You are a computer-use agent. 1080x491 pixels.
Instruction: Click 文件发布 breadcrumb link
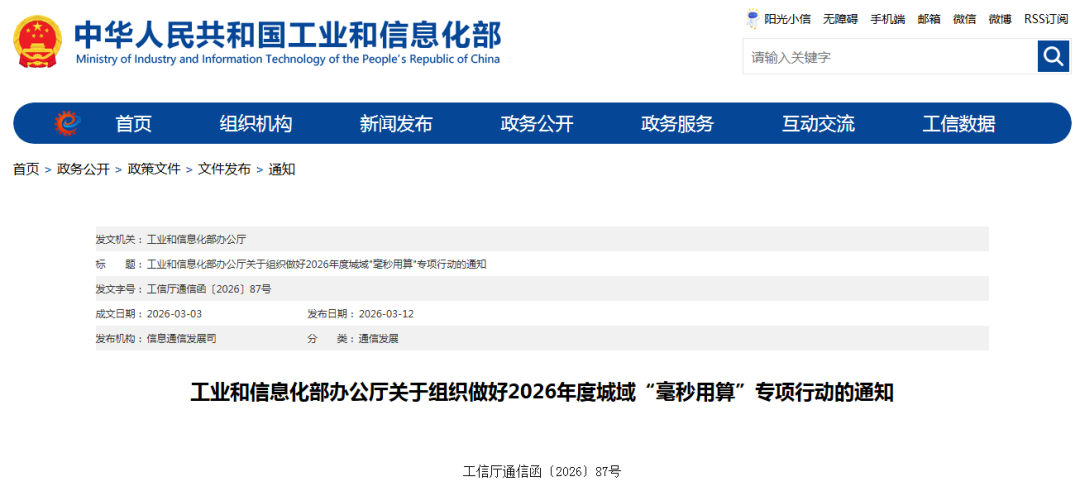pos(224,170)
